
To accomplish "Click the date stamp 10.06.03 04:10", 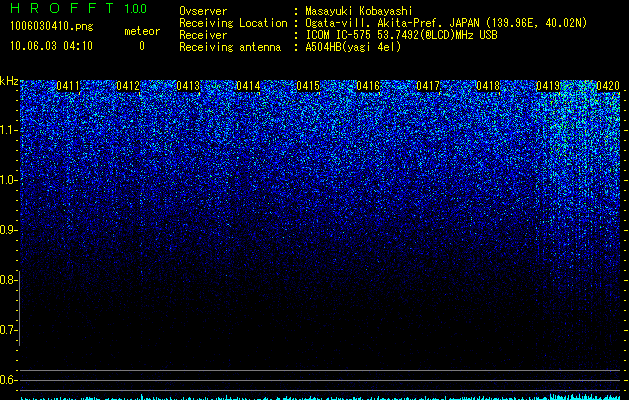I will [51, 46].
